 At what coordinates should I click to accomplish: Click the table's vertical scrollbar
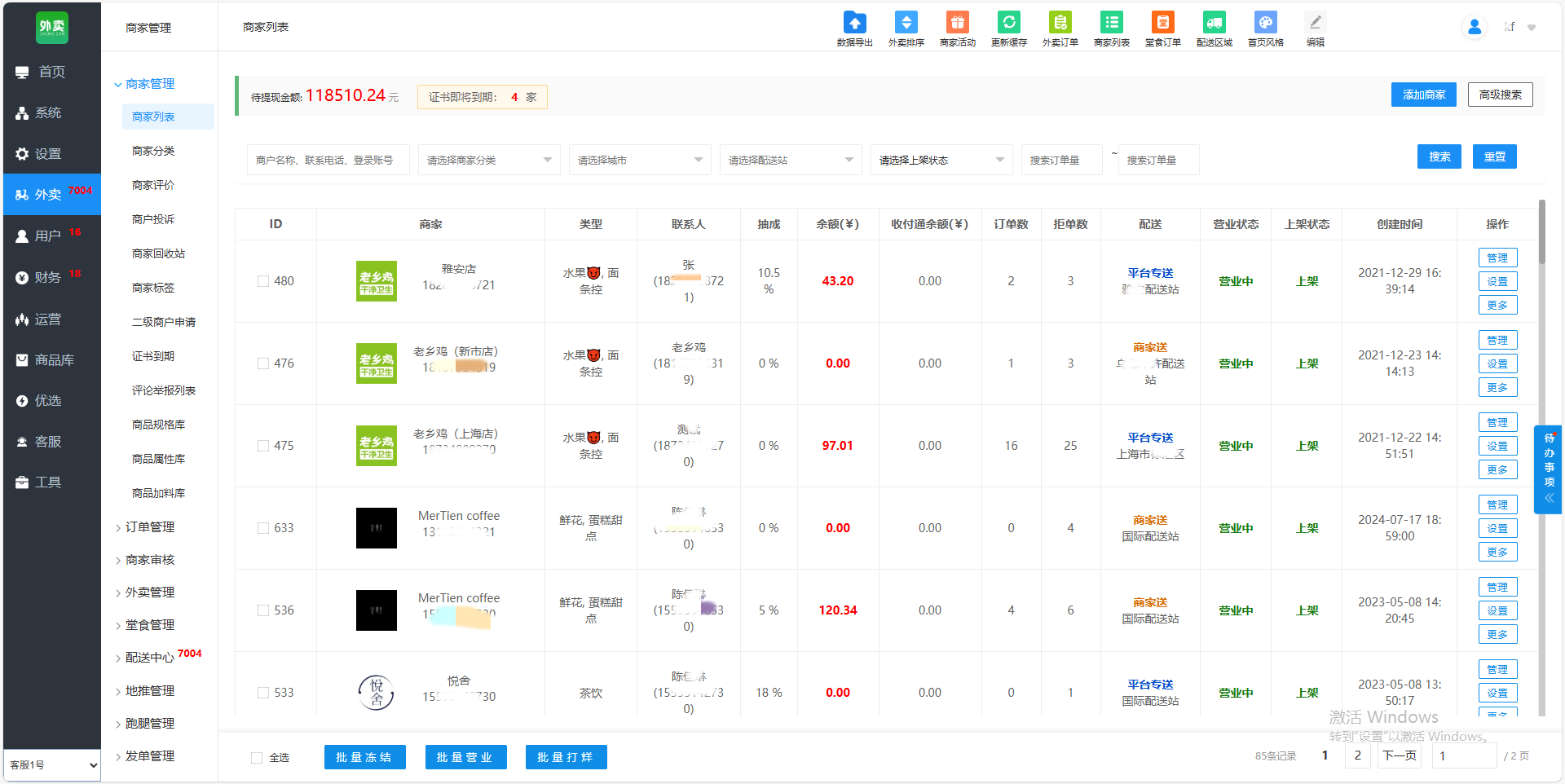coord(1541,232)
